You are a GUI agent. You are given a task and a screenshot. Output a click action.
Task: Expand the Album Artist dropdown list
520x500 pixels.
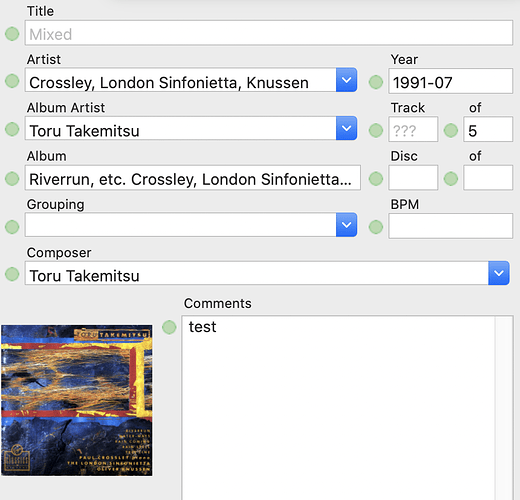coord(346,128)
